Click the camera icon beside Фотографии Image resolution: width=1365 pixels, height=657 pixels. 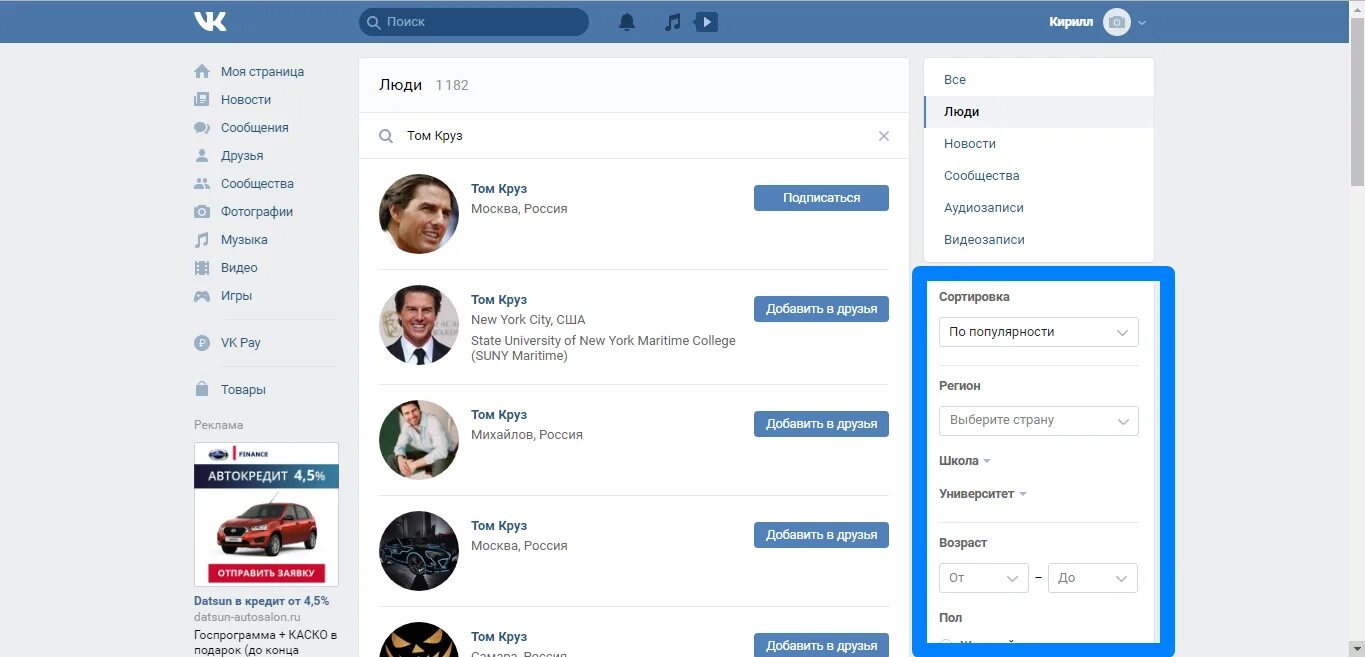point(202,212)
